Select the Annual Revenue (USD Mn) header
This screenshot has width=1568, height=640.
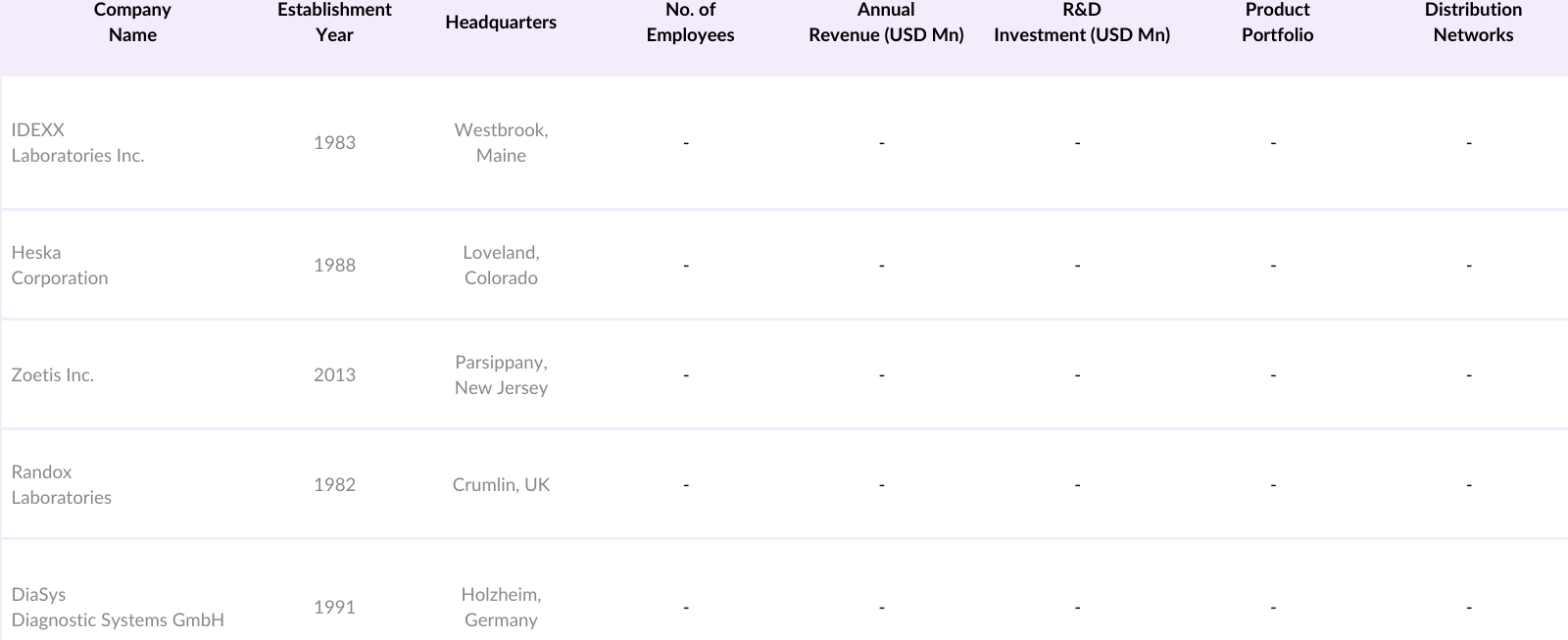[x=886, y=23]
